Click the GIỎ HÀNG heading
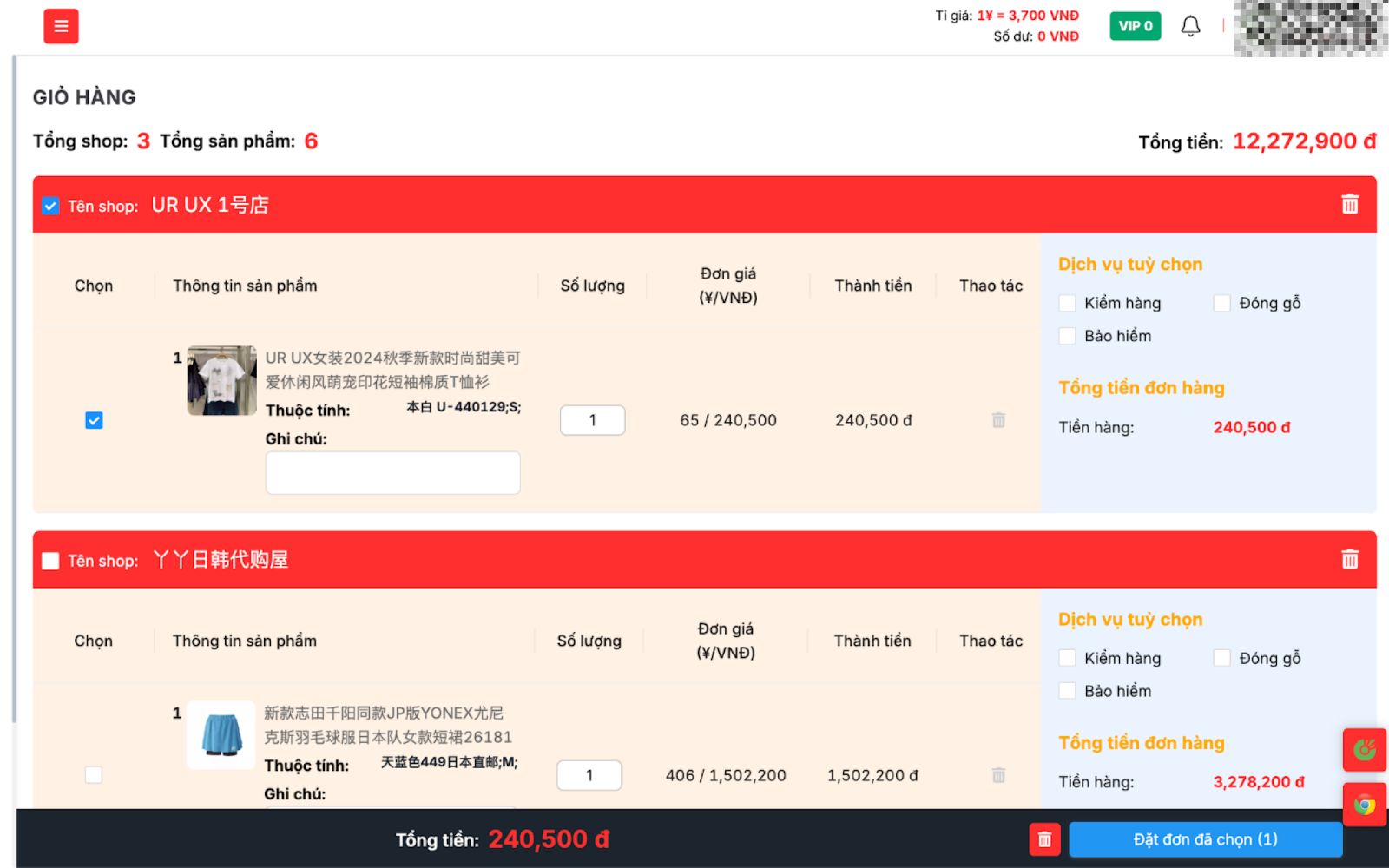This screenshot has width=1389, height=868. pos(84,97)
